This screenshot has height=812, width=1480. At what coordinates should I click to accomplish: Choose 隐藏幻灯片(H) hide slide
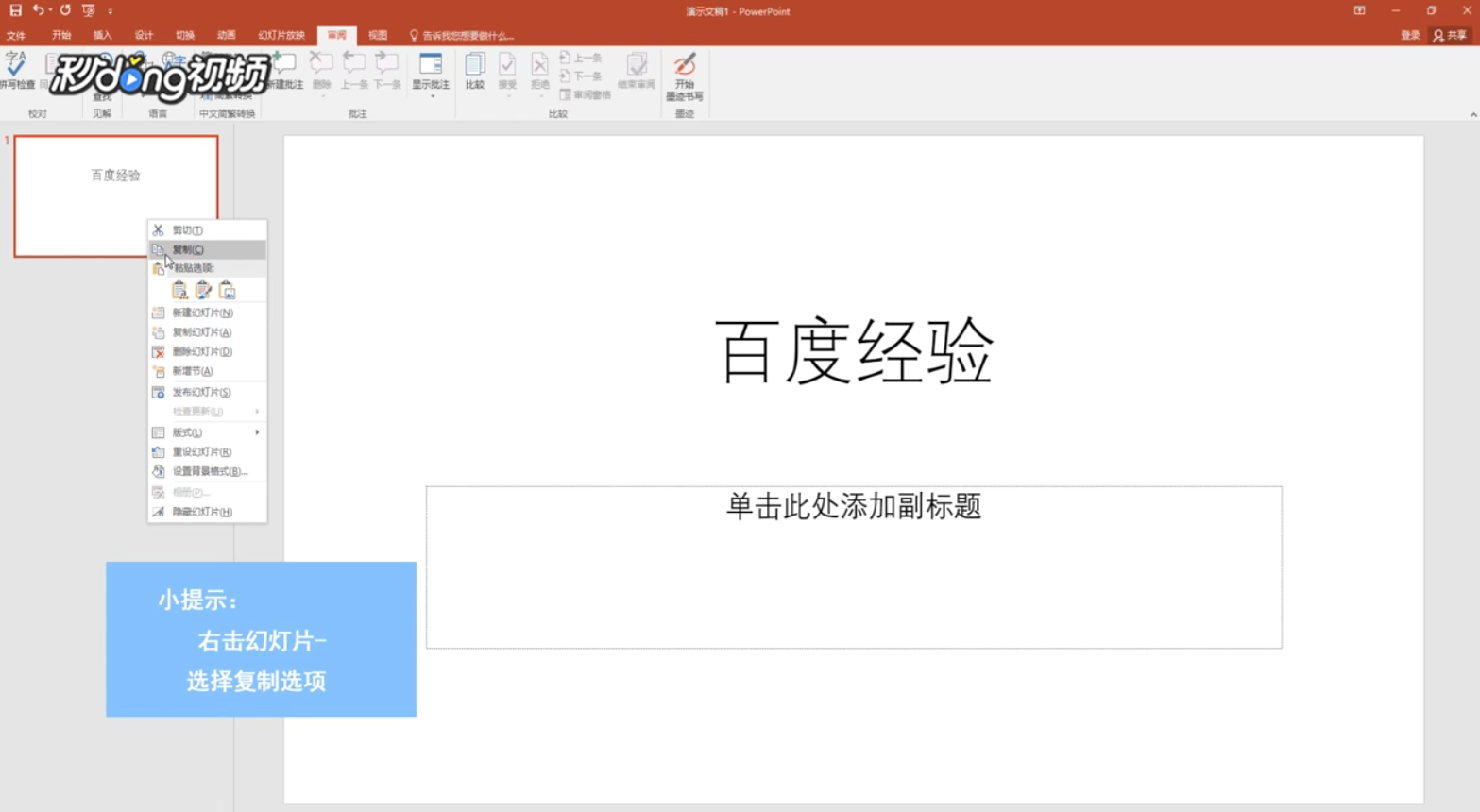tap(207, 512)
